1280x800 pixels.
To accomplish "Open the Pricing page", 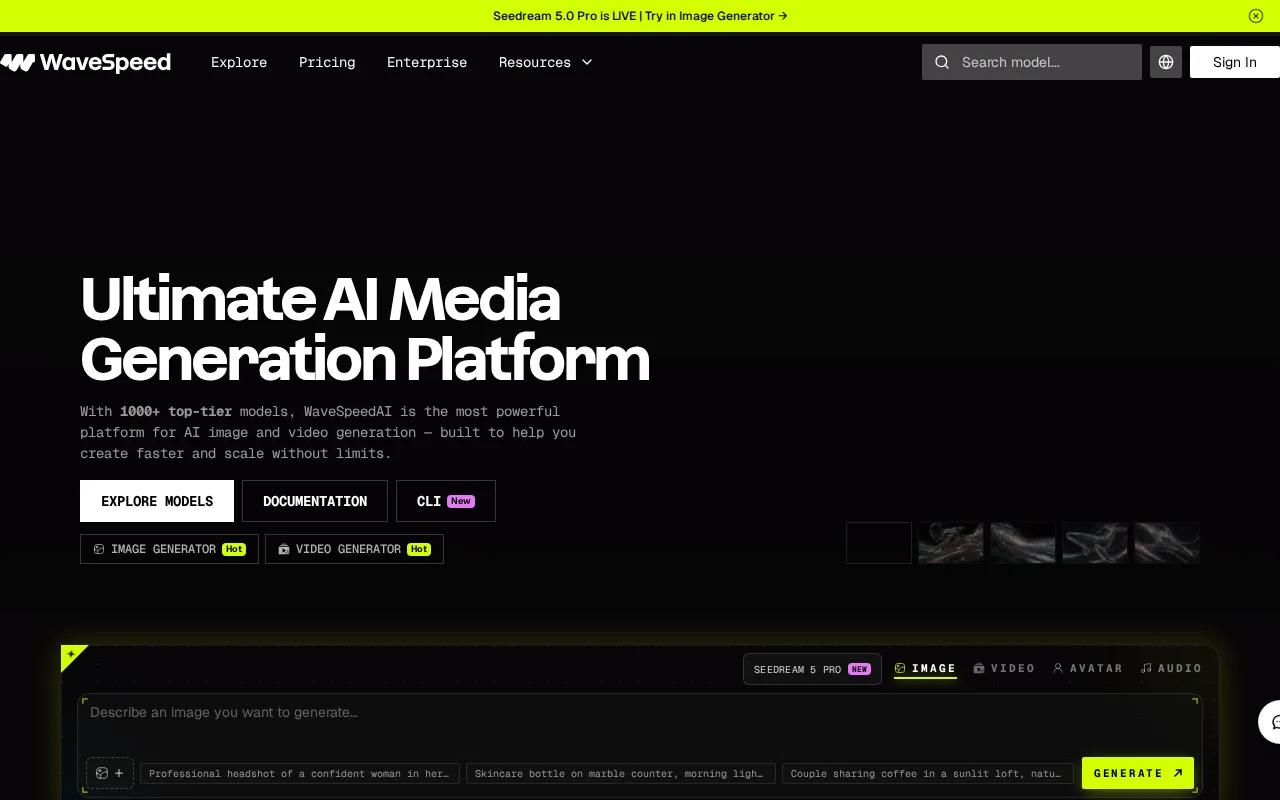I will pos(327,62).
